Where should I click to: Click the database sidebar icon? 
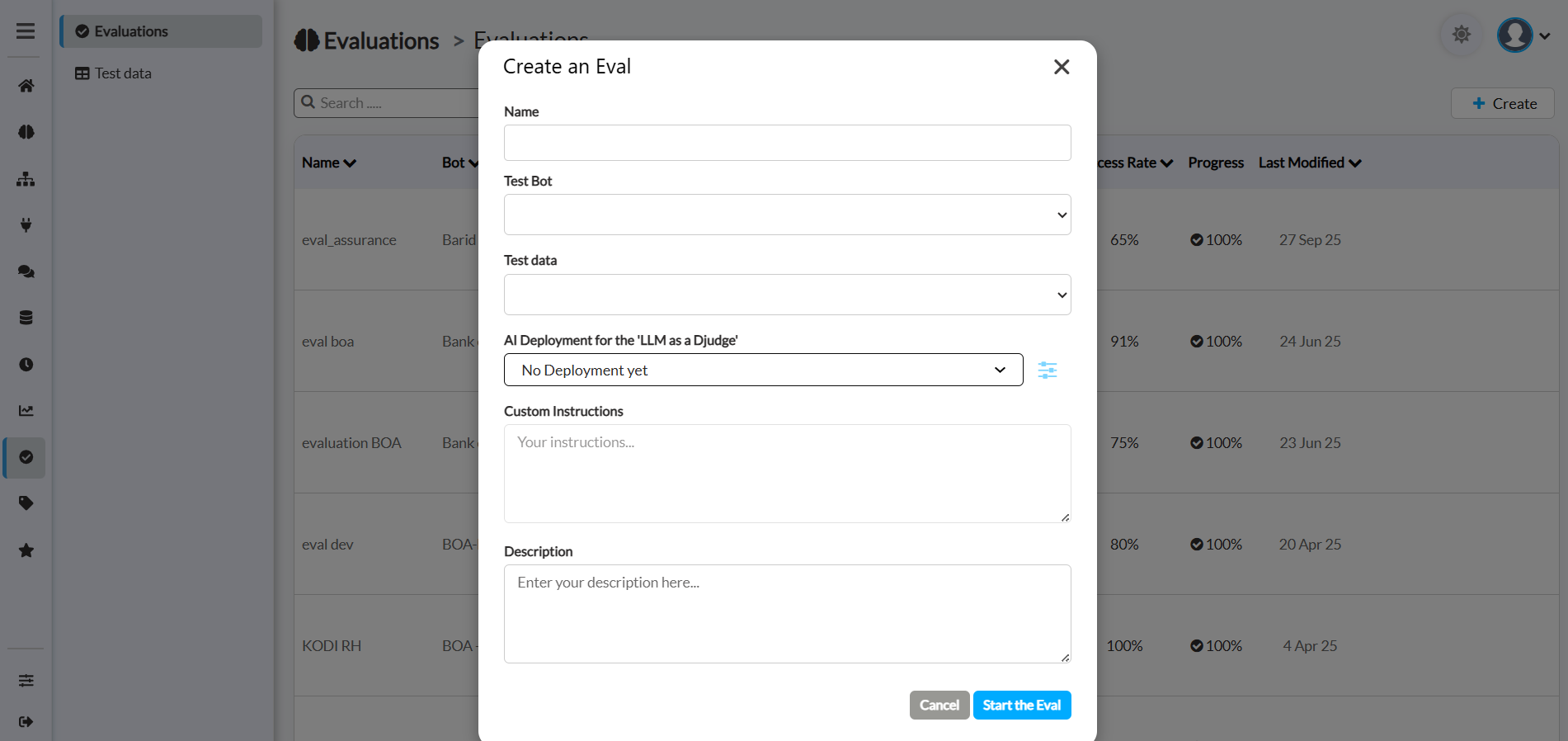pos(26,318)
